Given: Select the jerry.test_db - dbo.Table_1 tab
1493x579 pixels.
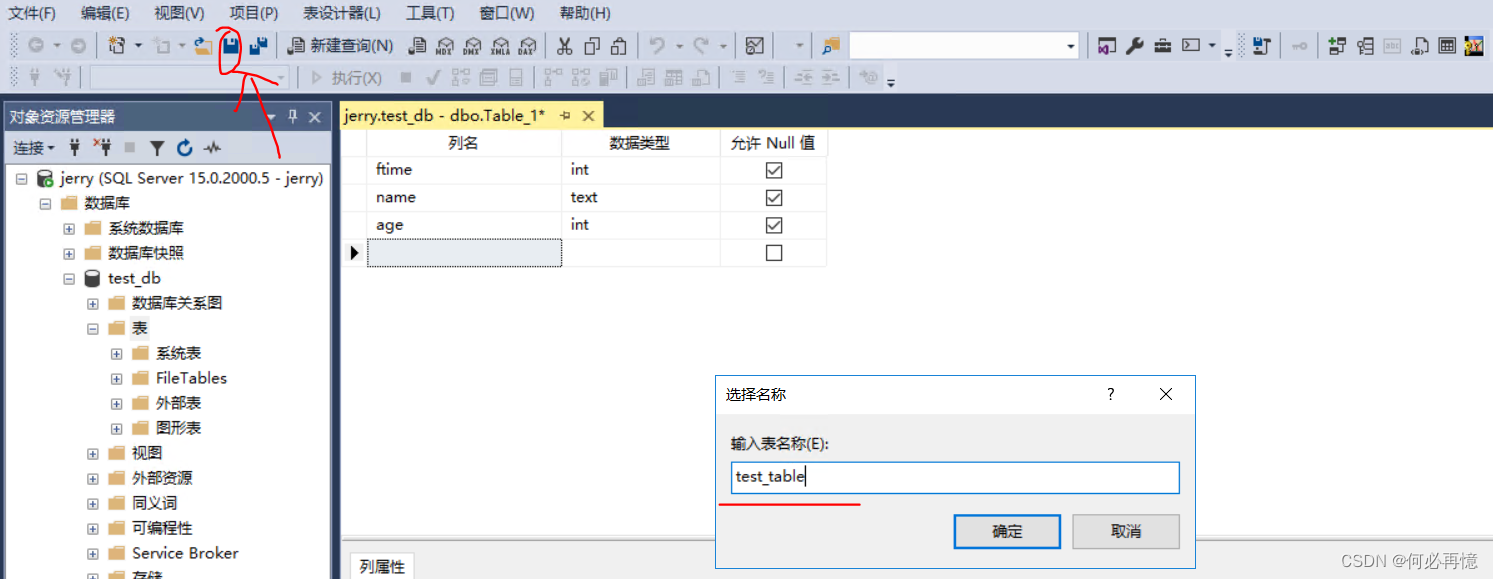Looking at the screenshot, I should pyautogui.click(x=444, y=116).
